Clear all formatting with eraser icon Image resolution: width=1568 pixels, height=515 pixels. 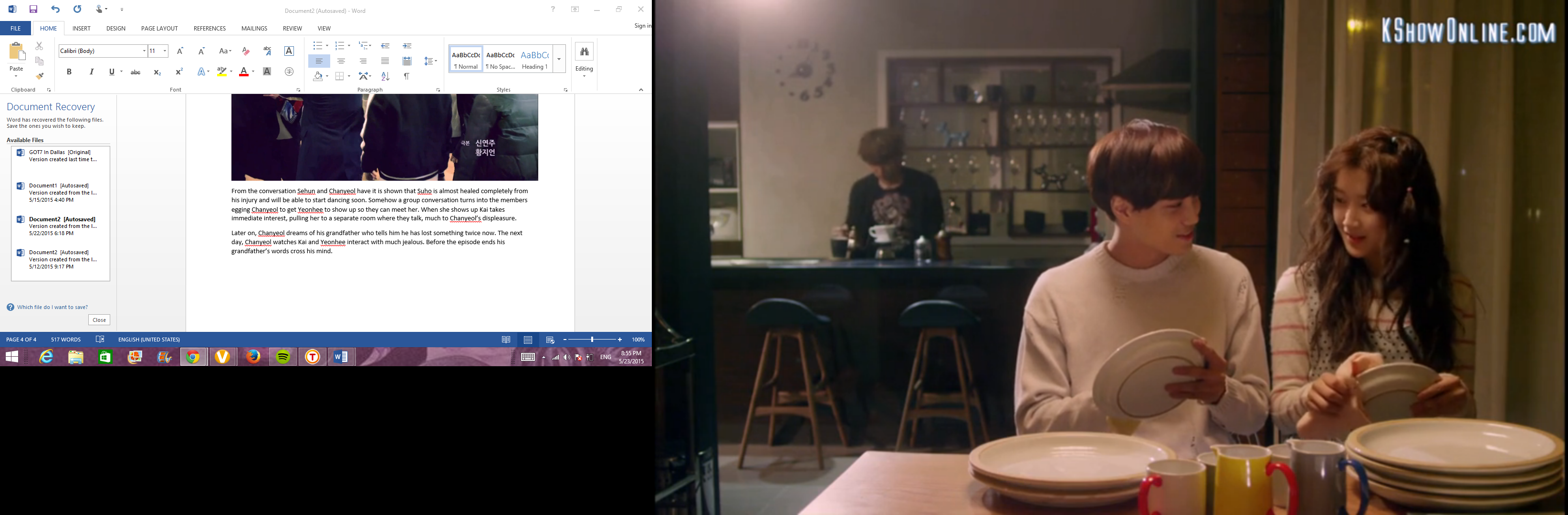246,51
